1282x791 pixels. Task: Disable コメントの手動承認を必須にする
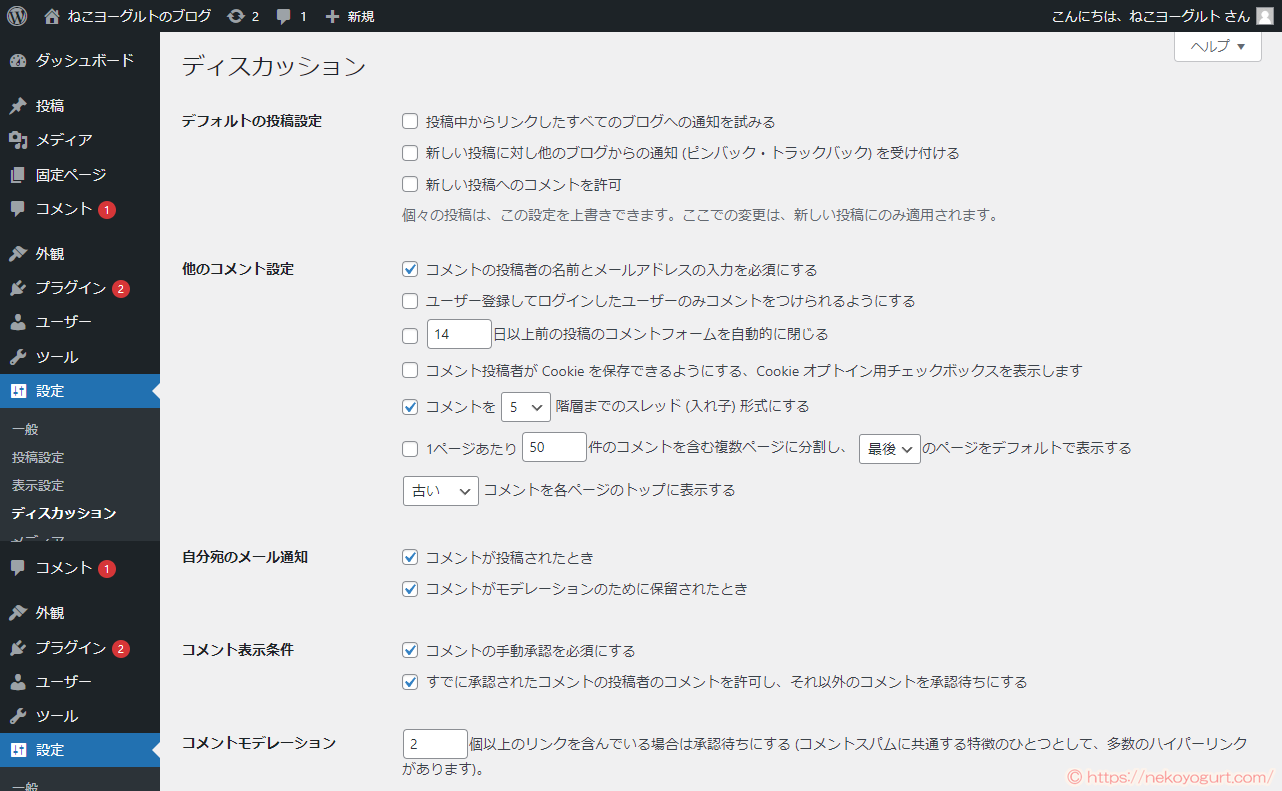[410, 650]
